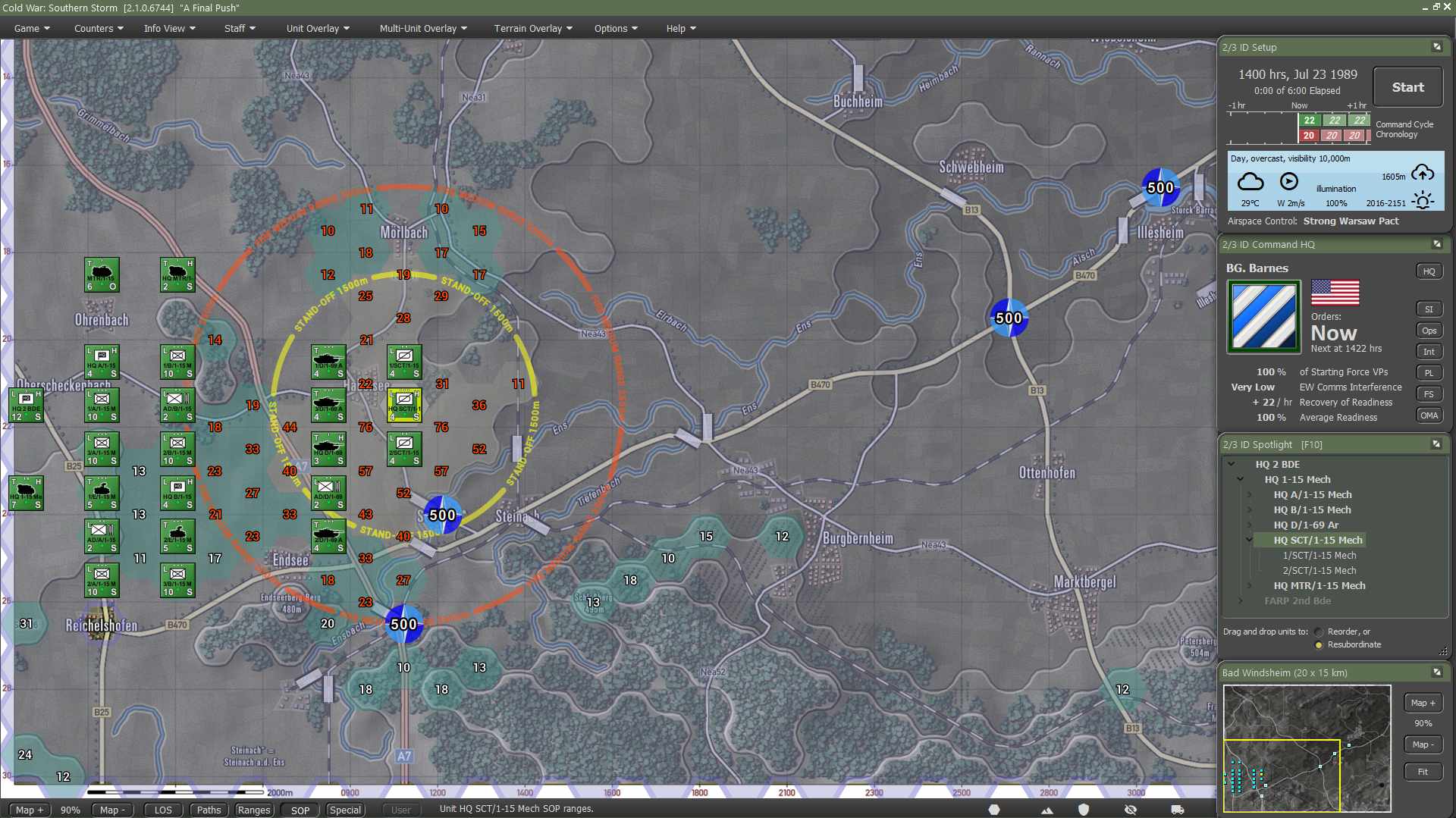Open the Info View menu

[x=170, y=28]
